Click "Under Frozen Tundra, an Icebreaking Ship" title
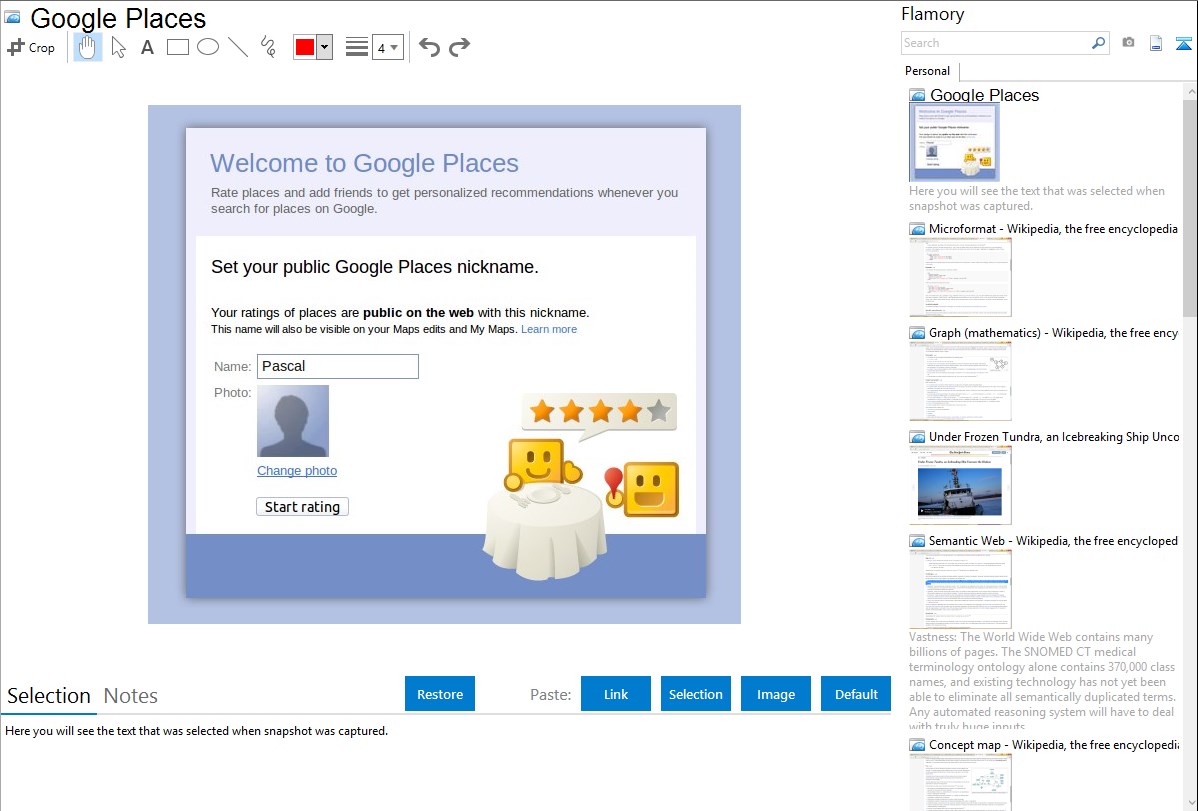Image resolution: width=1198 pixels, height=811 pixels. pos(1054,436)
